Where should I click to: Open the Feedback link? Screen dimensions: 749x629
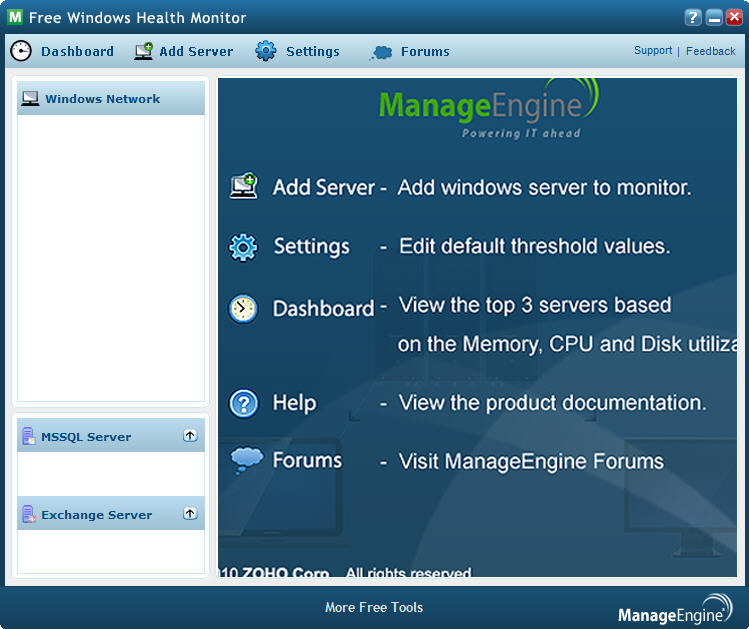710,51
